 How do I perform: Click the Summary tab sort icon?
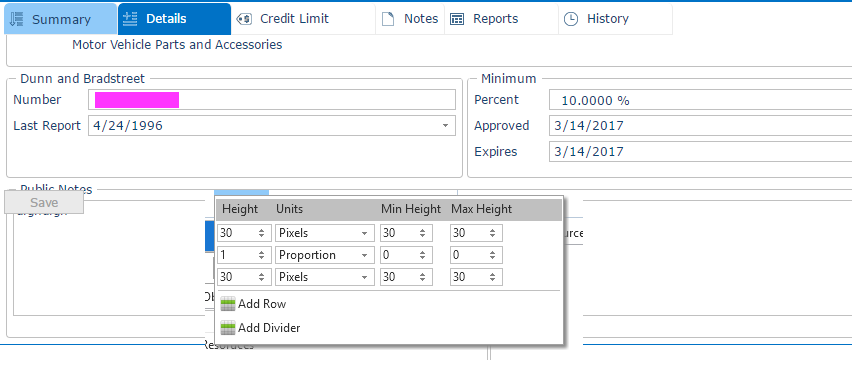coord(17,19)
